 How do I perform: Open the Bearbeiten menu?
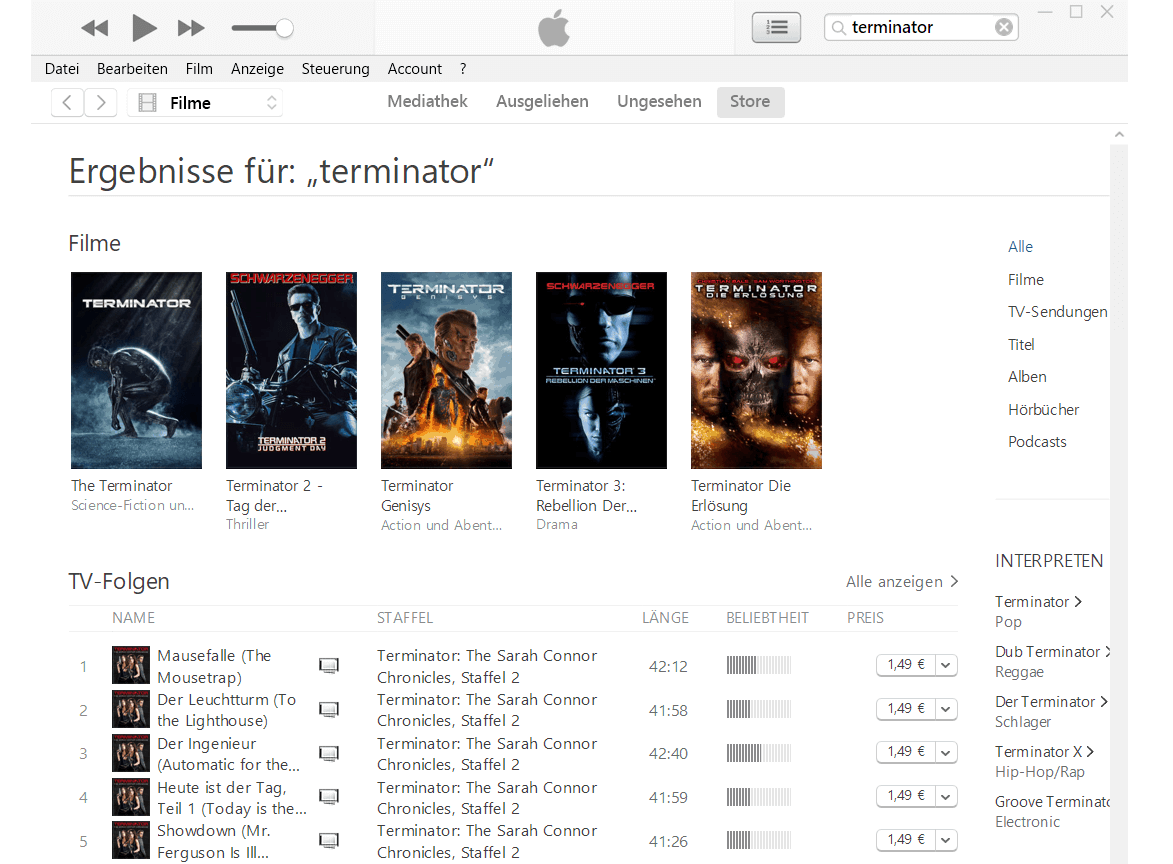tap(132, 69)
